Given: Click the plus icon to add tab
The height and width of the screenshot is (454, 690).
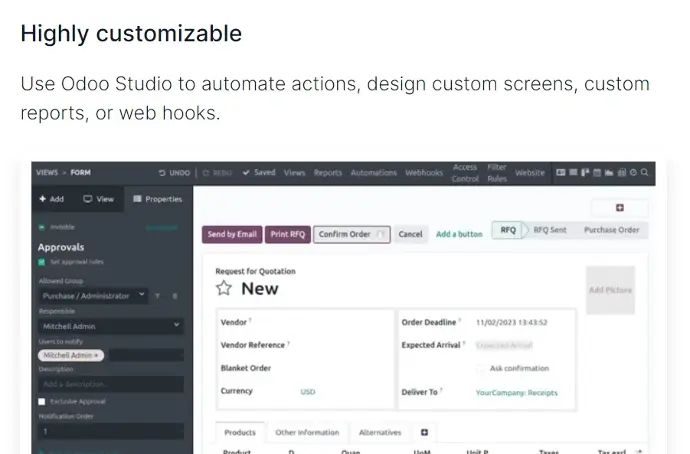Looking at the screenshot, I should click(424, 432).
